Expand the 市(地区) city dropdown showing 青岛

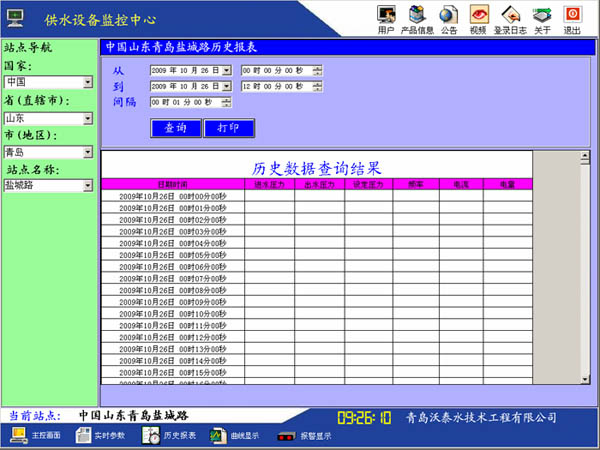click(88, 153)
